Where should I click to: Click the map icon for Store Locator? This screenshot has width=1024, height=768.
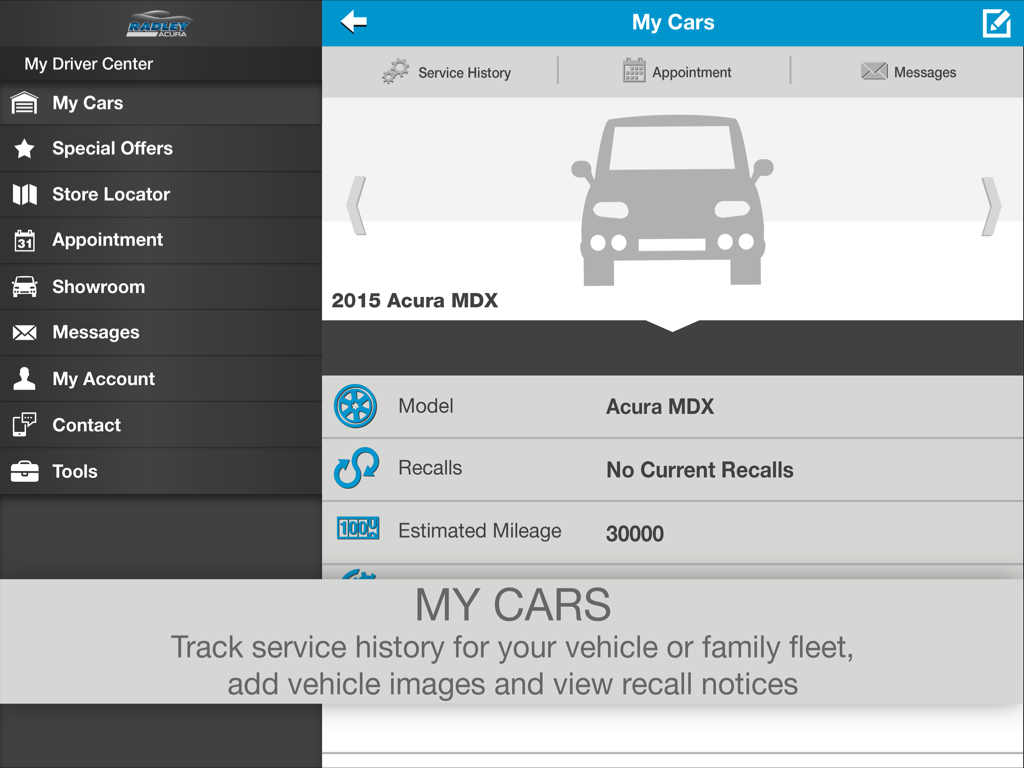(x=25, y=195)
